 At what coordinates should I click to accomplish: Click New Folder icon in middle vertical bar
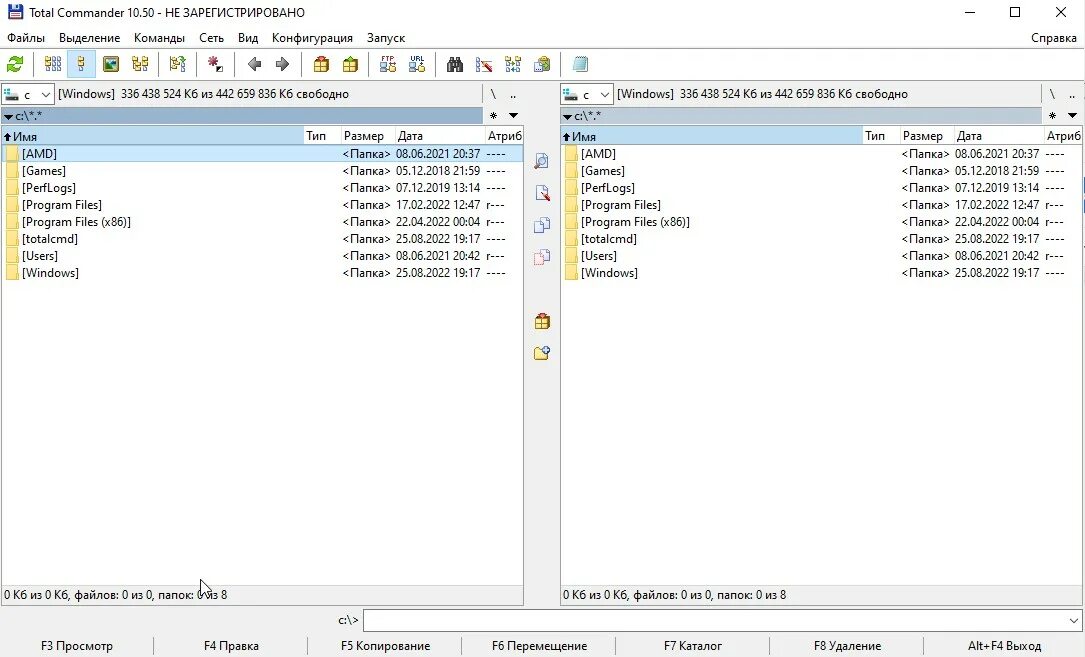tap(542, 353)
